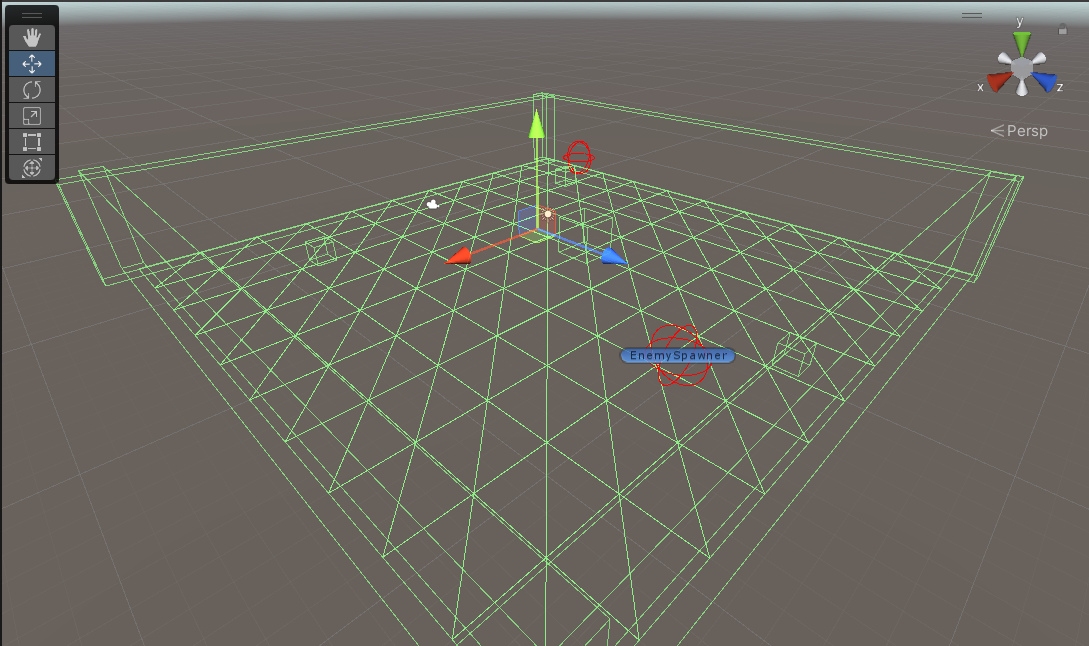Click the blue Z axis gizmo cone
The width and height of the screenshot is (1089, 646).
click(x=1045, y=81)
